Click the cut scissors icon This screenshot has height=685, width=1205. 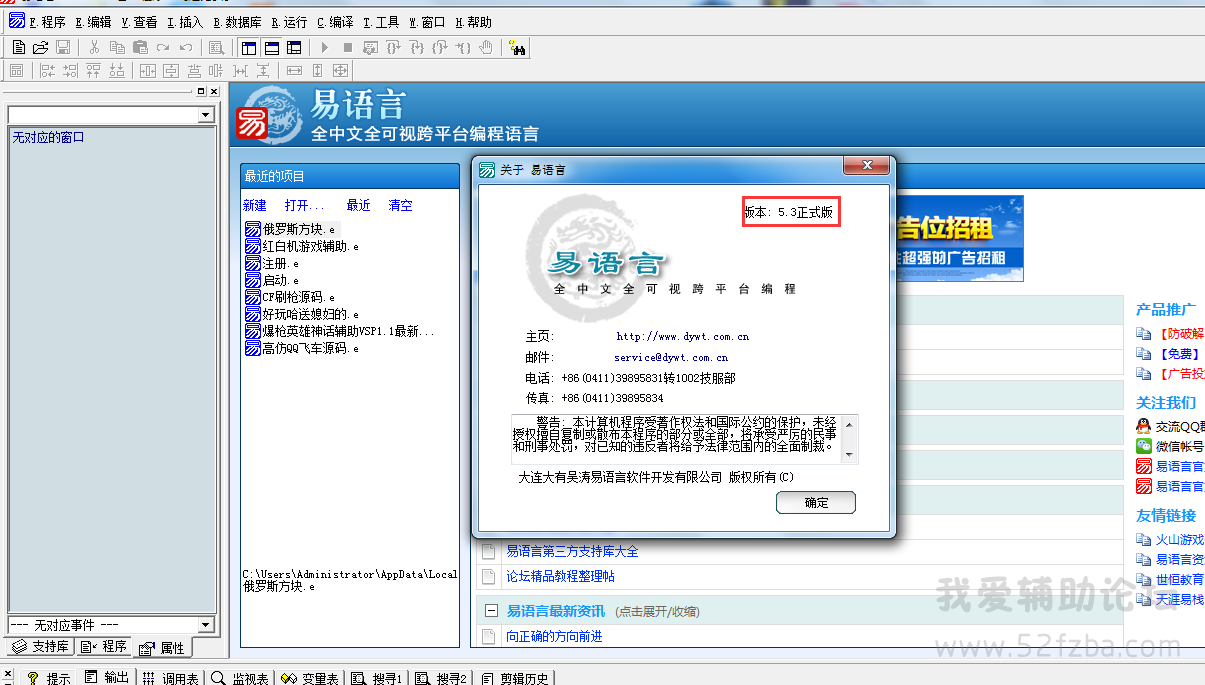click(x=94, y=47)
